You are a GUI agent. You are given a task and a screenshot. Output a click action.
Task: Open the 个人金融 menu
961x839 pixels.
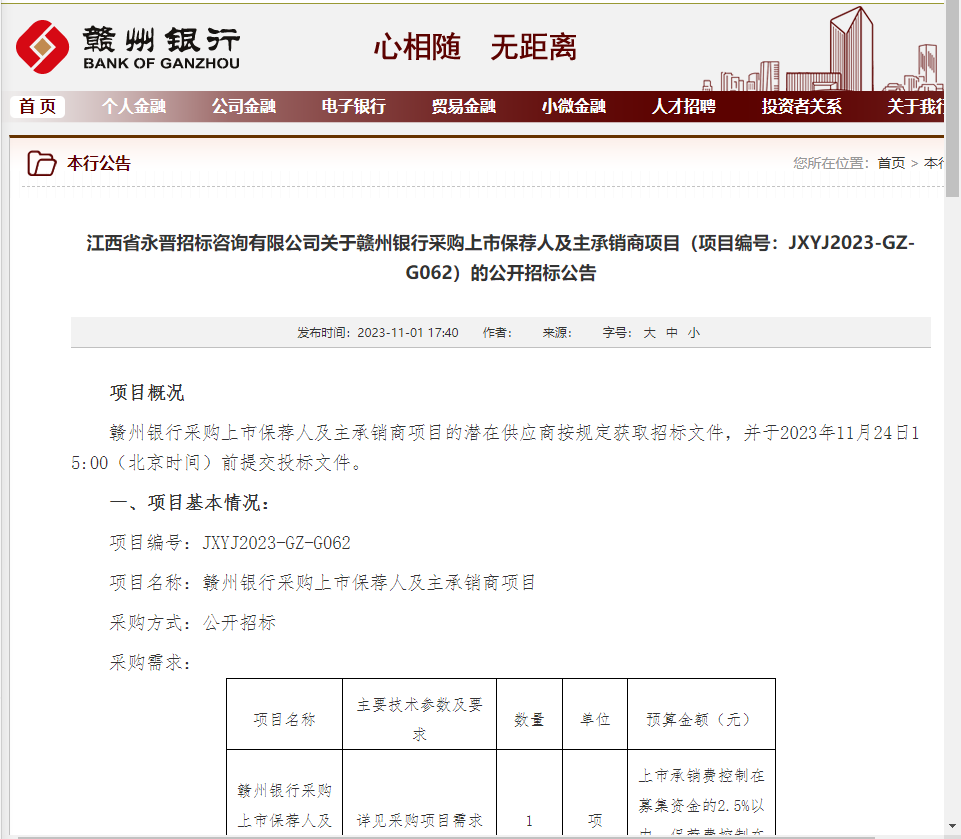point(133,108)
